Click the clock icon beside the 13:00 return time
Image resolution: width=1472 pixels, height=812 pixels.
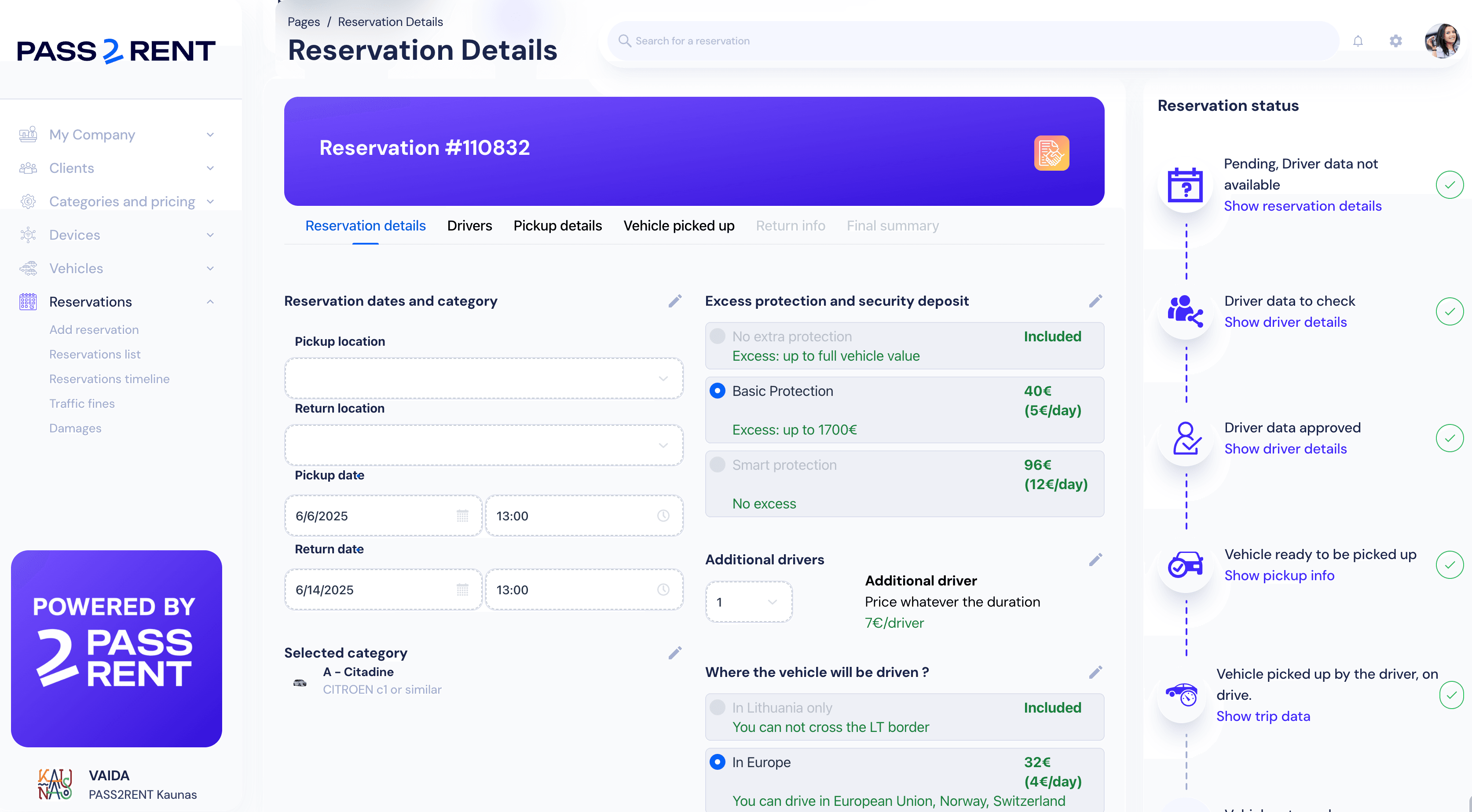click(x=663, y=589)
